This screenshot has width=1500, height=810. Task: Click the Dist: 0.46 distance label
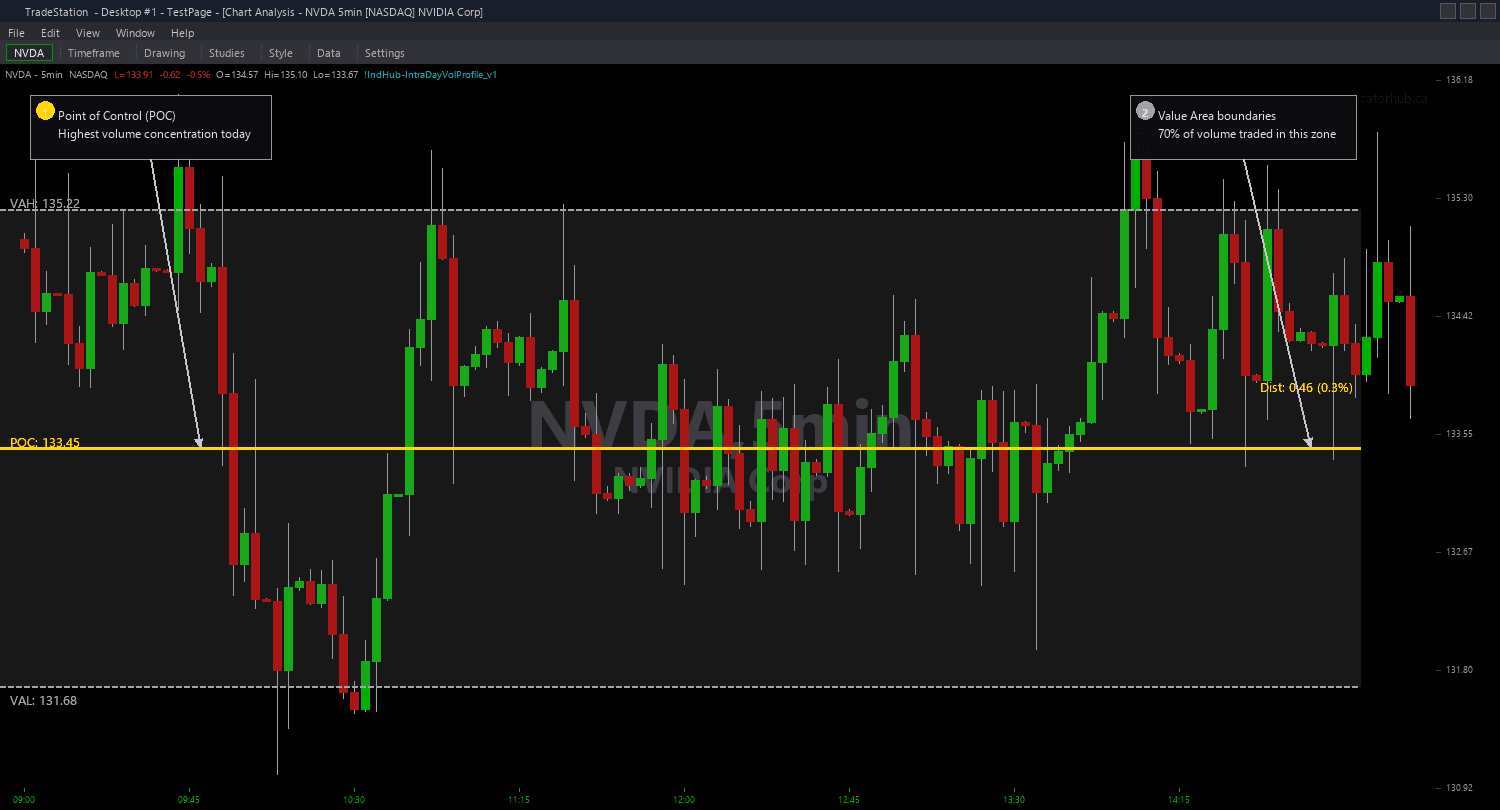(1307, 388)
